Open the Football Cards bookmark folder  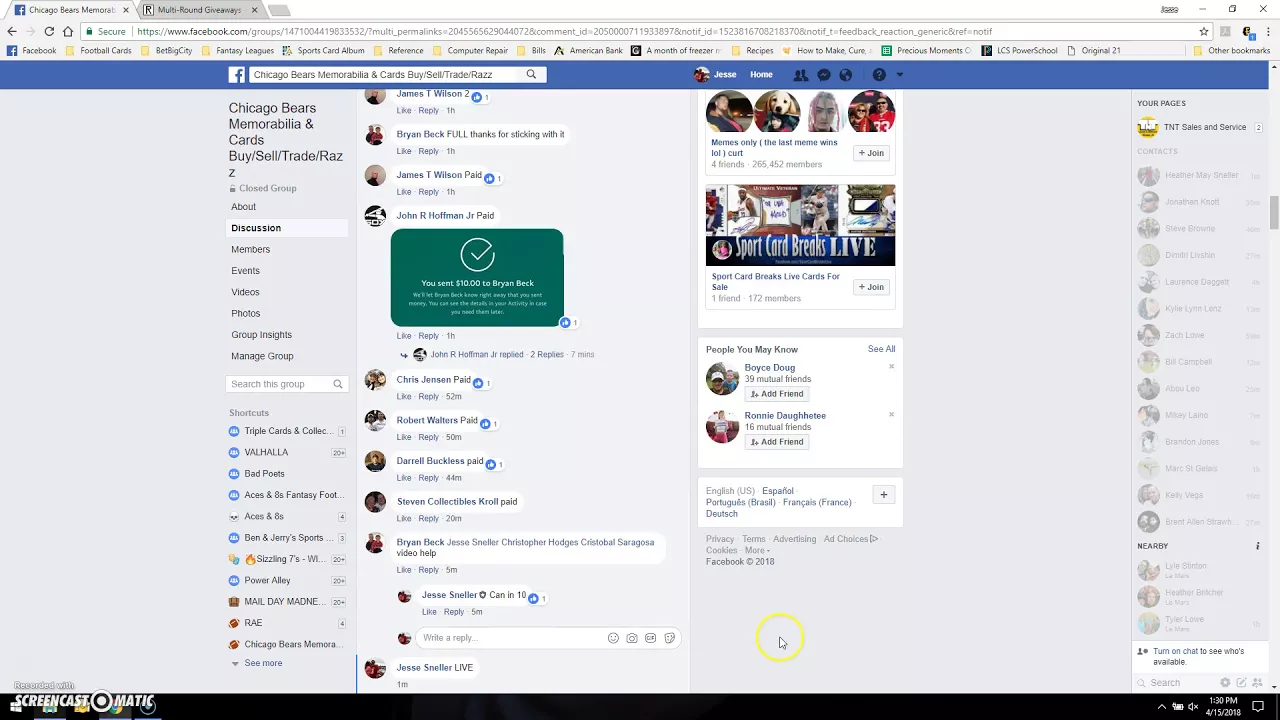coord(98,50)
